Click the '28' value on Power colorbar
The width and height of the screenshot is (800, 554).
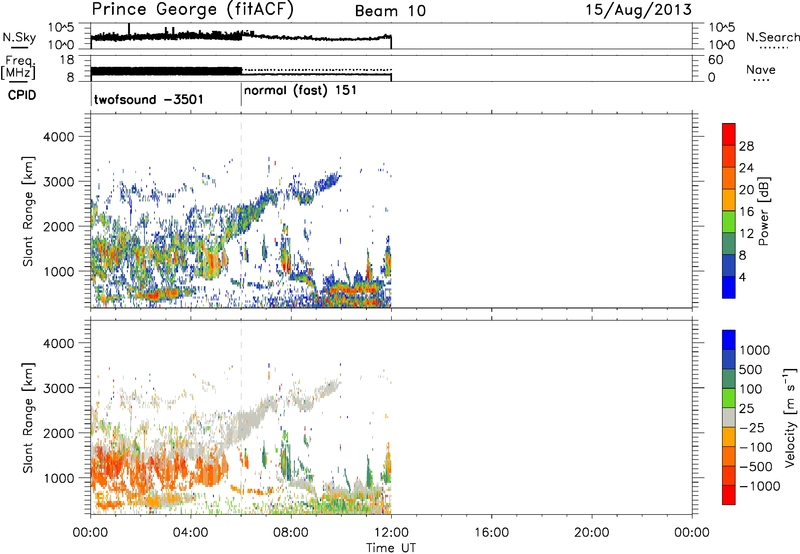click(746, 146)
